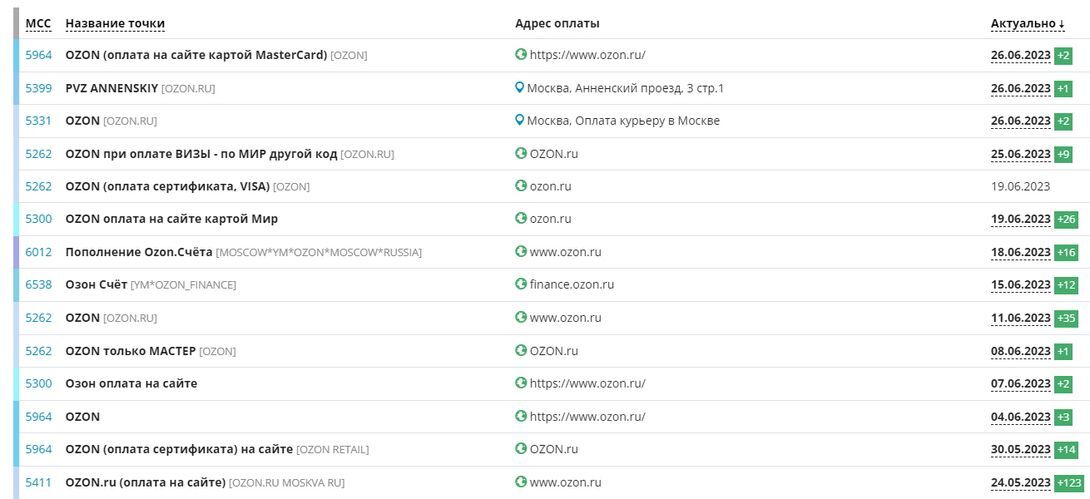
Task: Click the map pin icon for Анненский проезд
Action: tap(519, 88)
